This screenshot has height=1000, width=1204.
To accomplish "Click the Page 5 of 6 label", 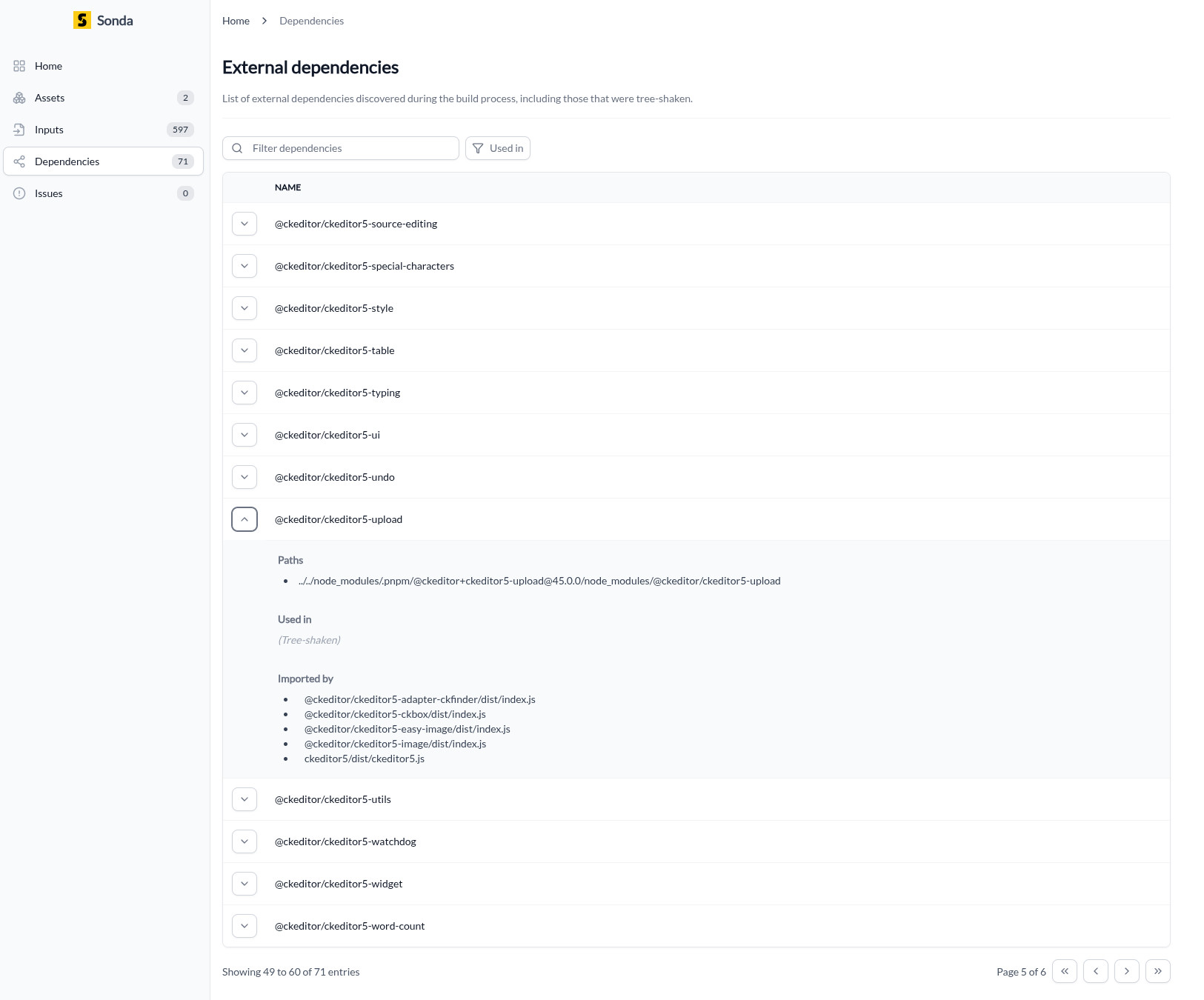I will (1021, 972).
